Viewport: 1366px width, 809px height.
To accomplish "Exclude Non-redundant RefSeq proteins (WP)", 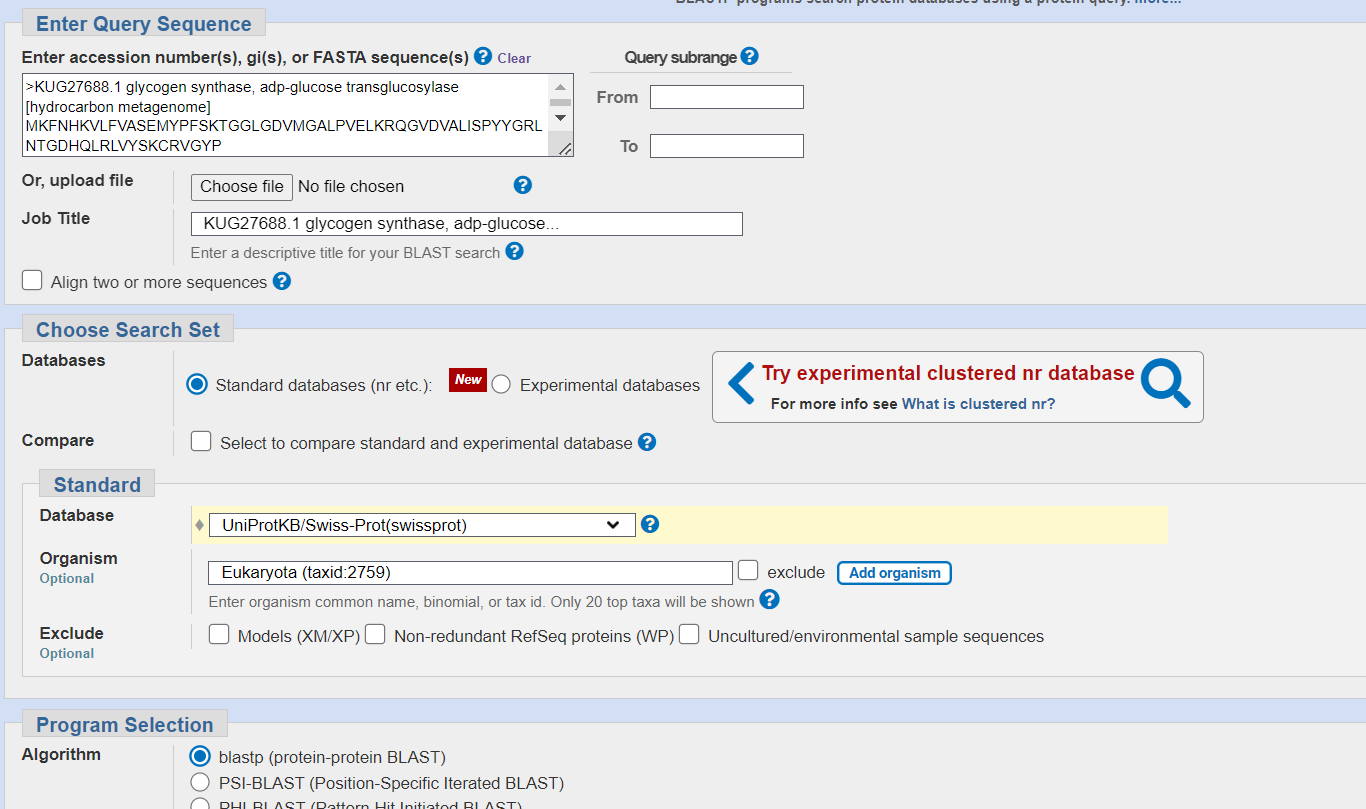I will pos(375,634).
